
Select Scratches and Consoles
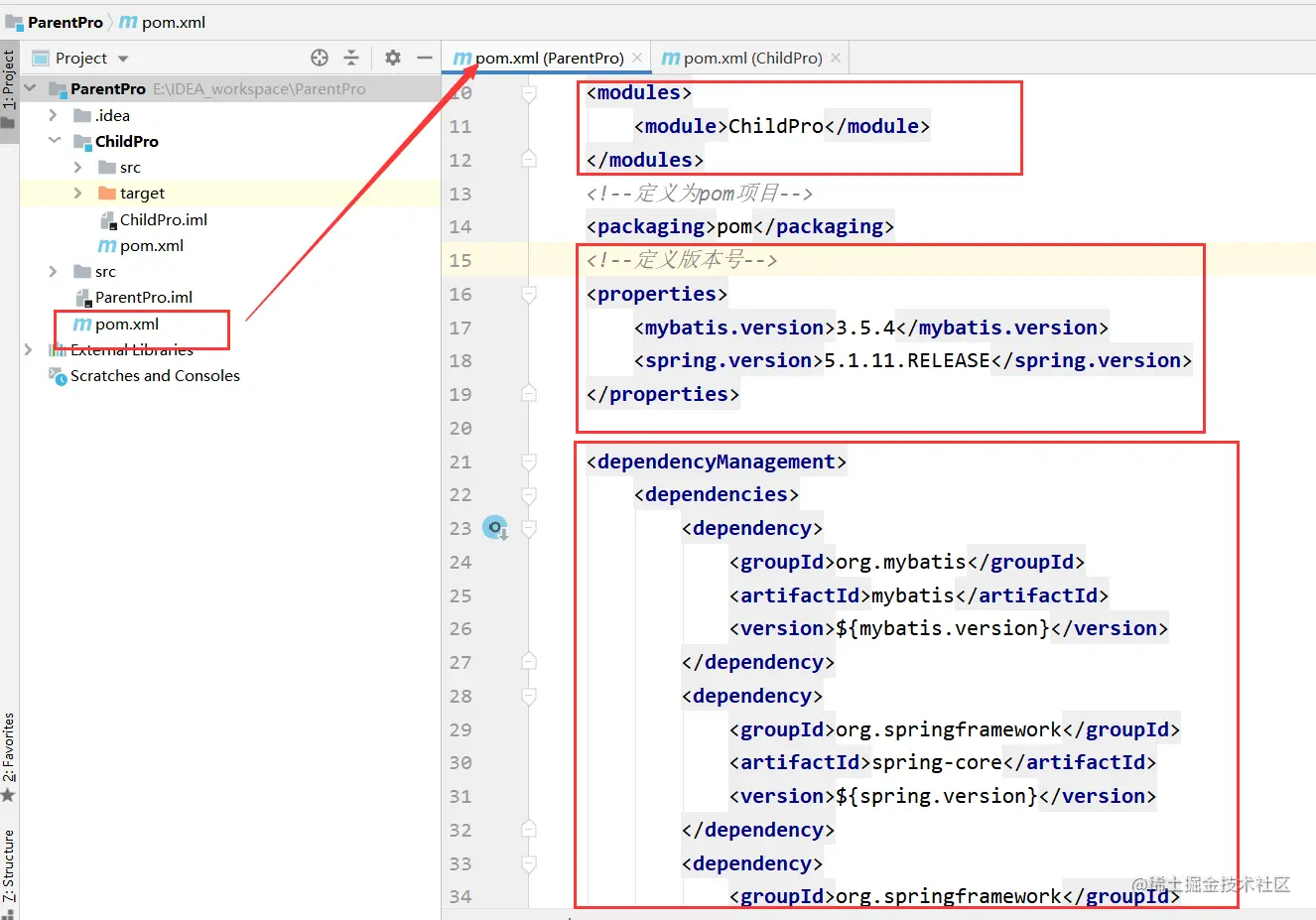[x=144, y=375]
